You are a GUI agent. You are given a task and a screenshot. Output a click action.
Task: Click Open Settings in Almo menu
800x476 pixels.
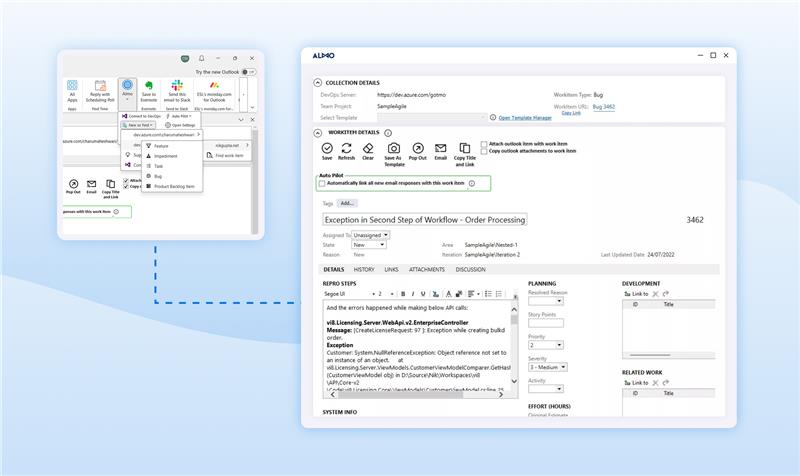(180, 125)
